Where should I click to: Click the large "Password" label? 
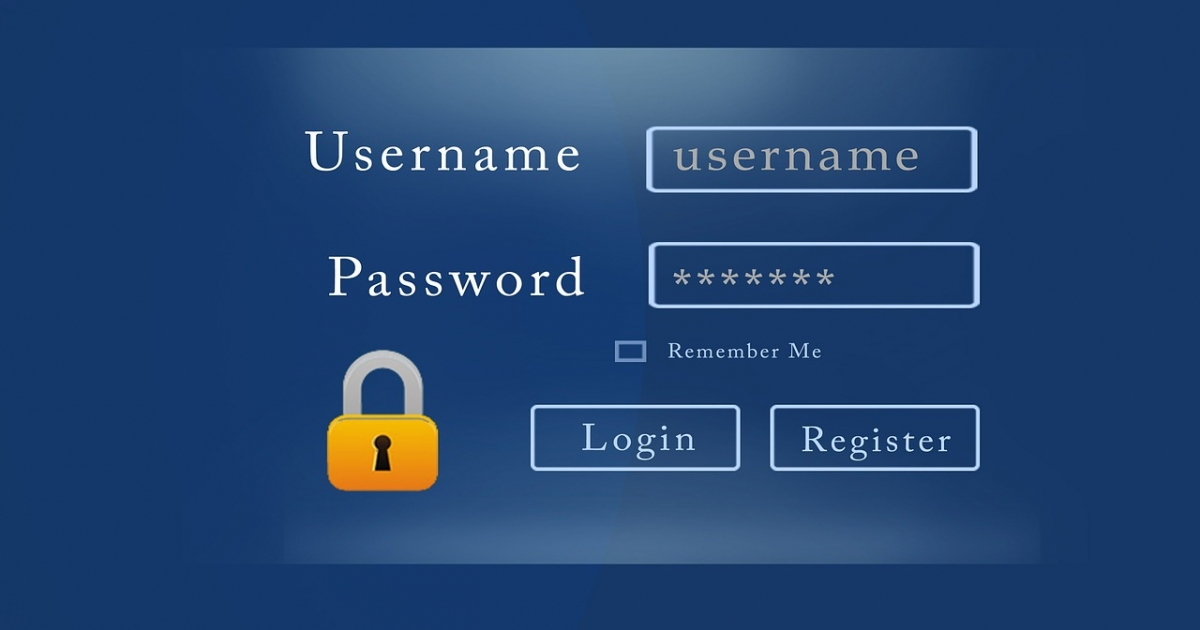[456, 276]
